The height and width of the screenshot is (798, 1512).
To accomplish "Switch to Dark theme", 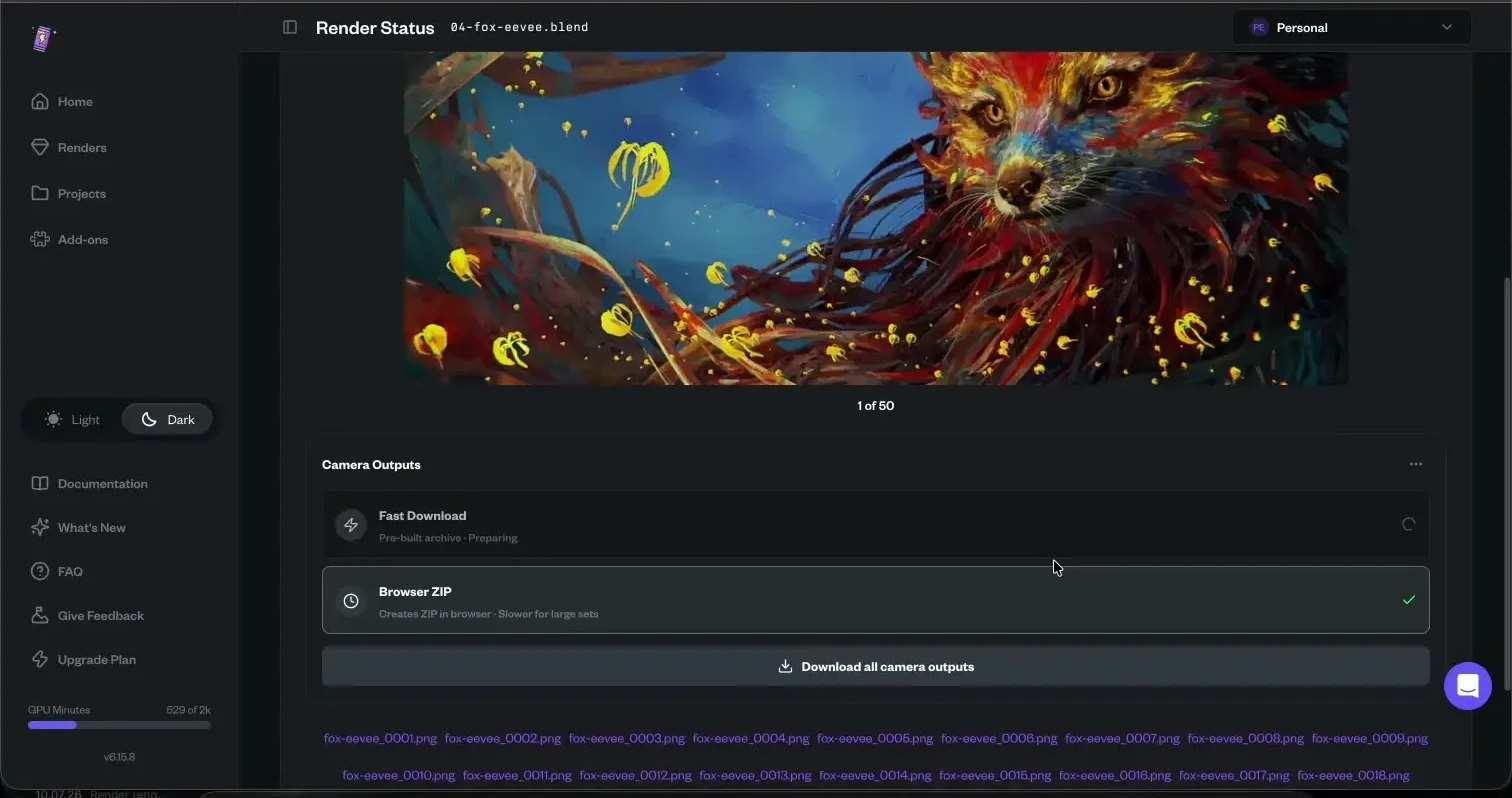I will pyautogui.click(x=167, y=419).
